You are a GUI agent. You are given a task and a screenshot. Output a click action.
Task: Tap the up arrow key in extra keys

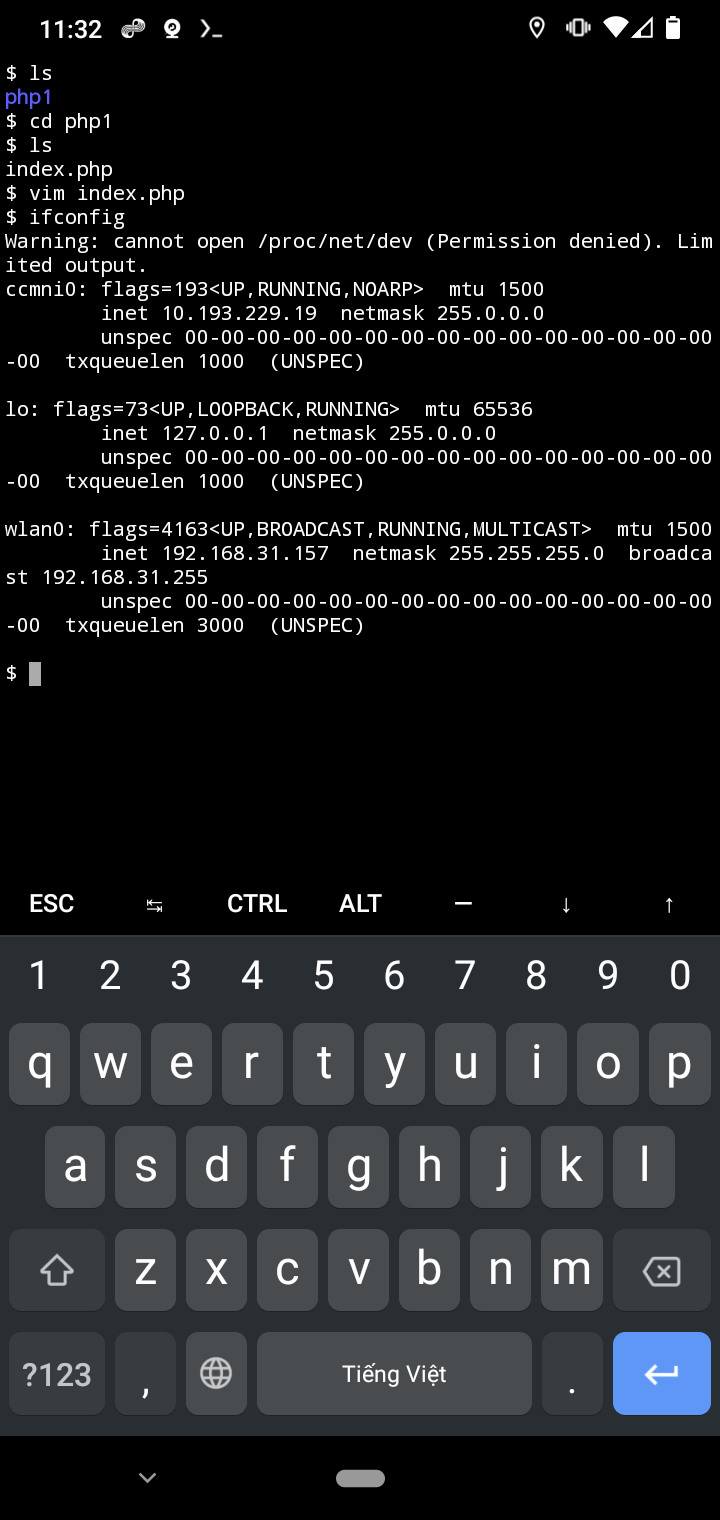point(669,904)
